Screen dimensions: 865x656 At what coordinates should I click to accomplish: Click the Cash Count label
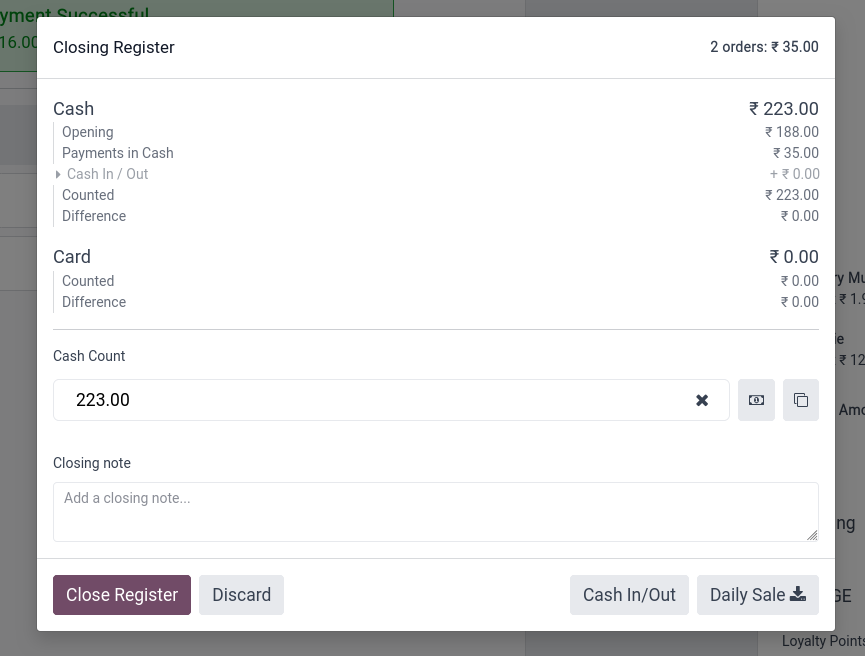89,356
